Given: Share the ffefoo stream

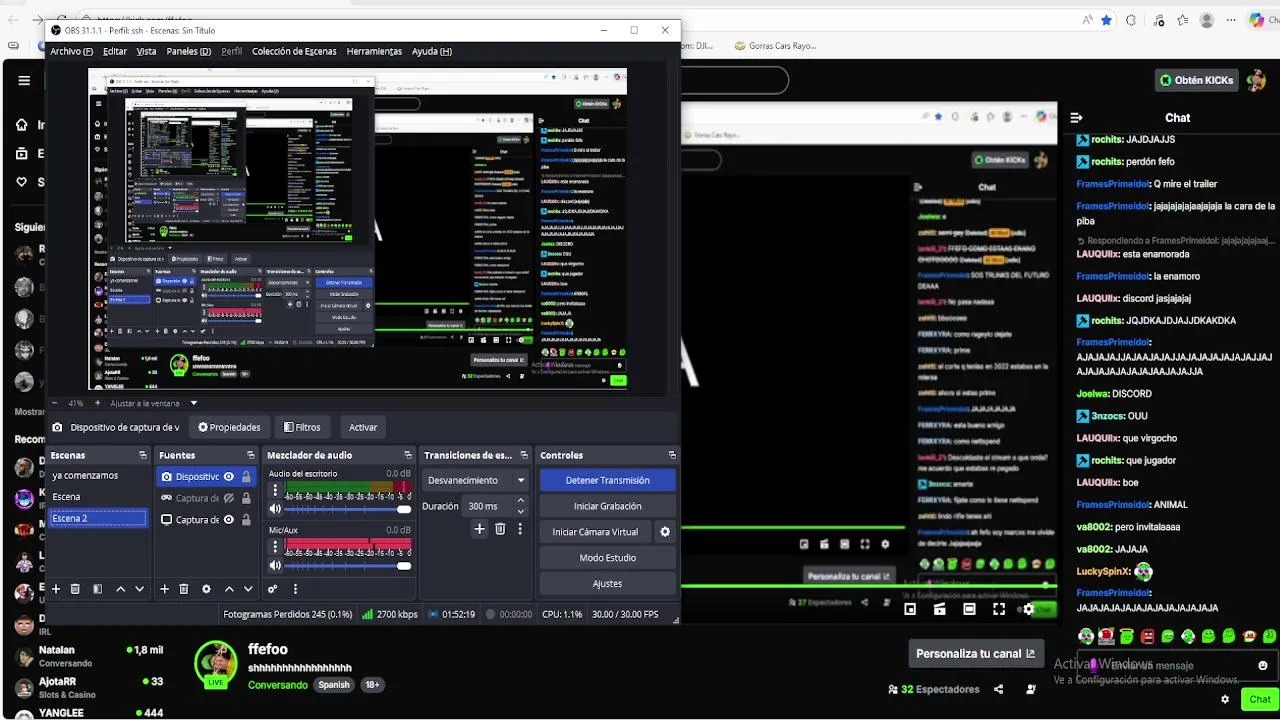Looking at the screenshot, I should click(998, 689).
